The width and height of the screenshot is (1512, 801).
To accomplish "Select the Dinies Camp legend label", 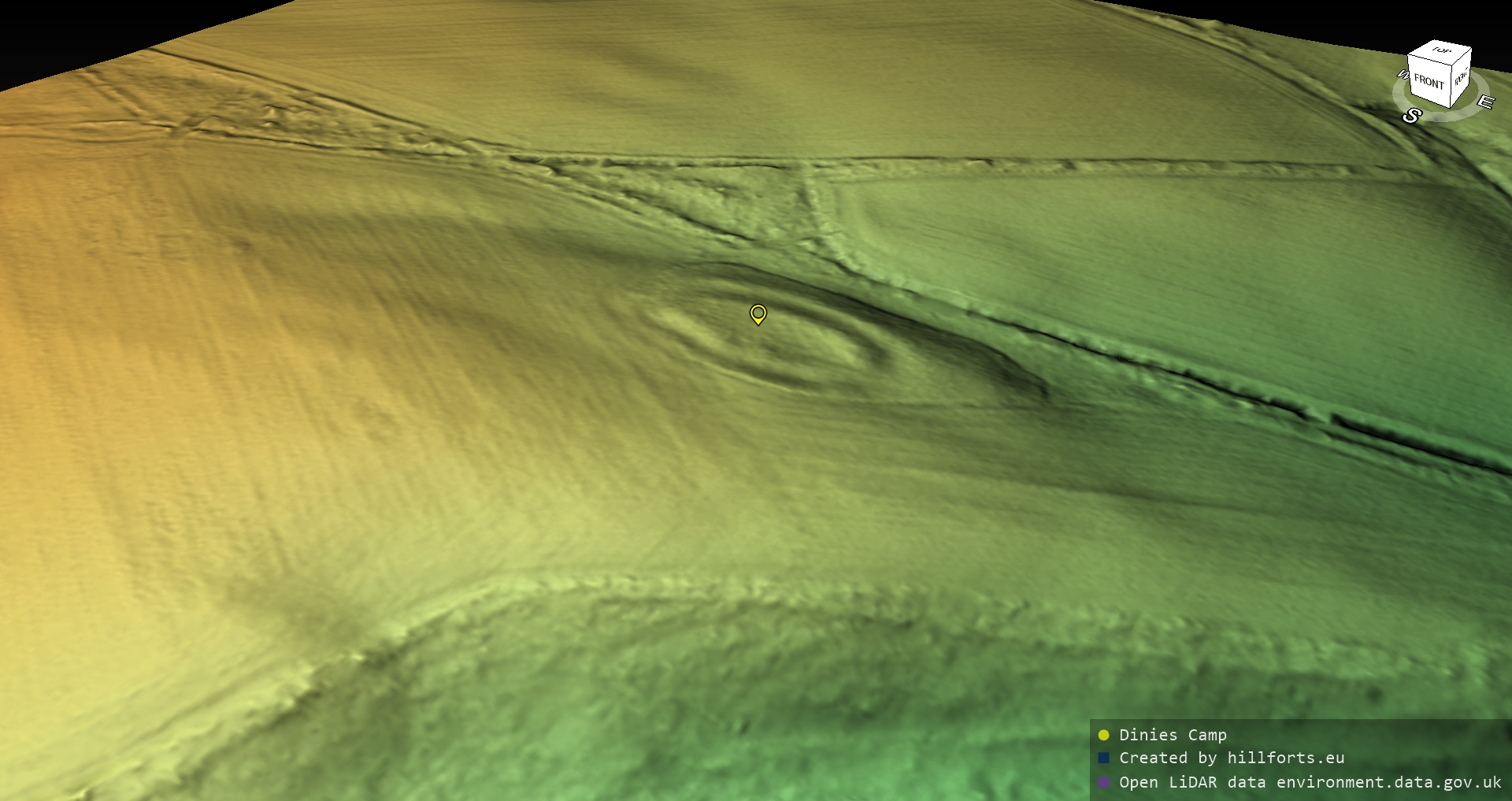I will (1173, 735).
